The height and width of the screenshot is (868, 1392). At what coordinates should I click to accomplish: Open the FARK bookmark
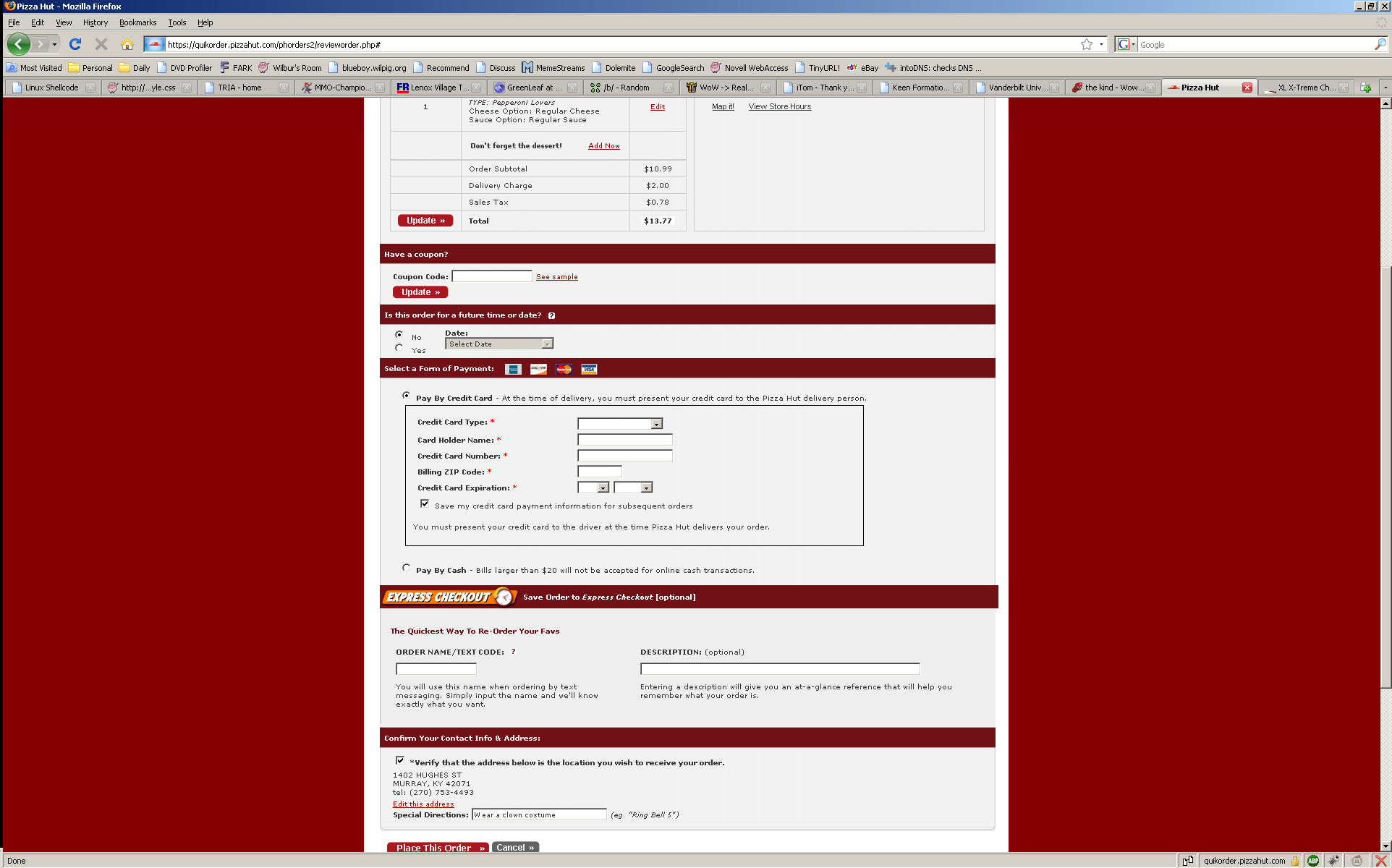pos(236,68)
